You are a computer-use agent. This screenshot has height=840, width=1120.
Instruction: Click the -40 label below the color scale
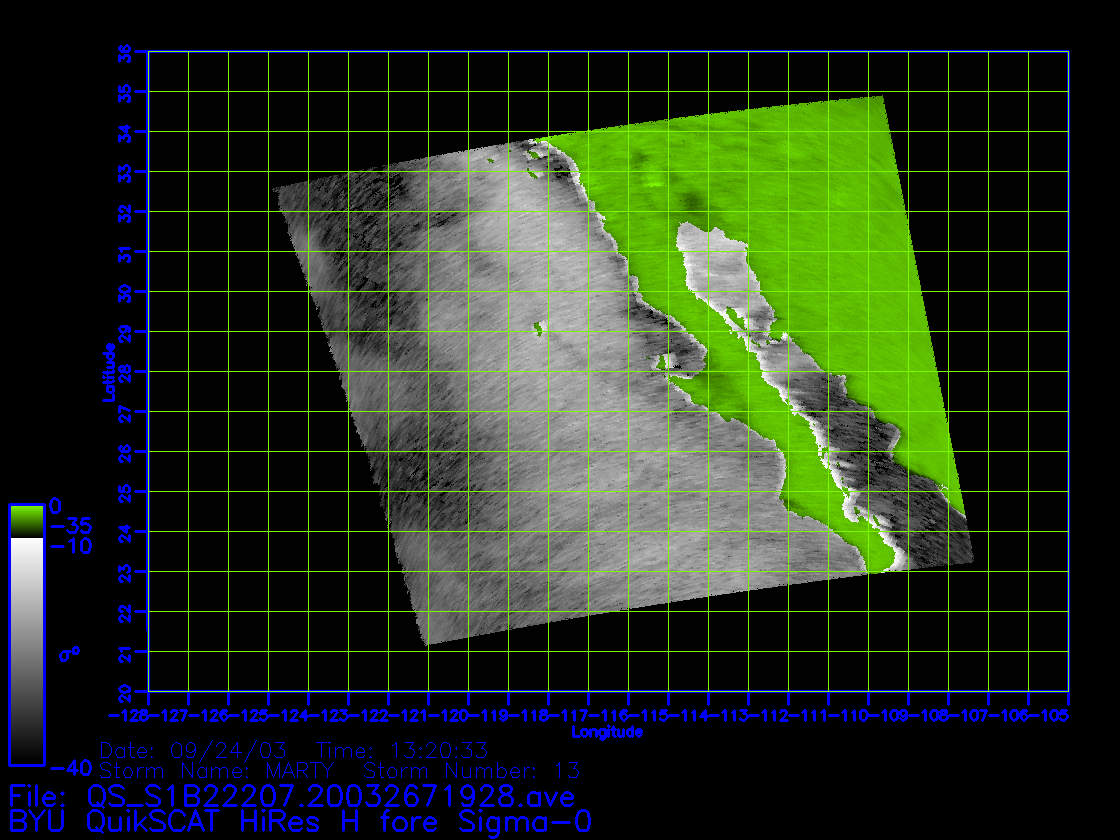71,768
